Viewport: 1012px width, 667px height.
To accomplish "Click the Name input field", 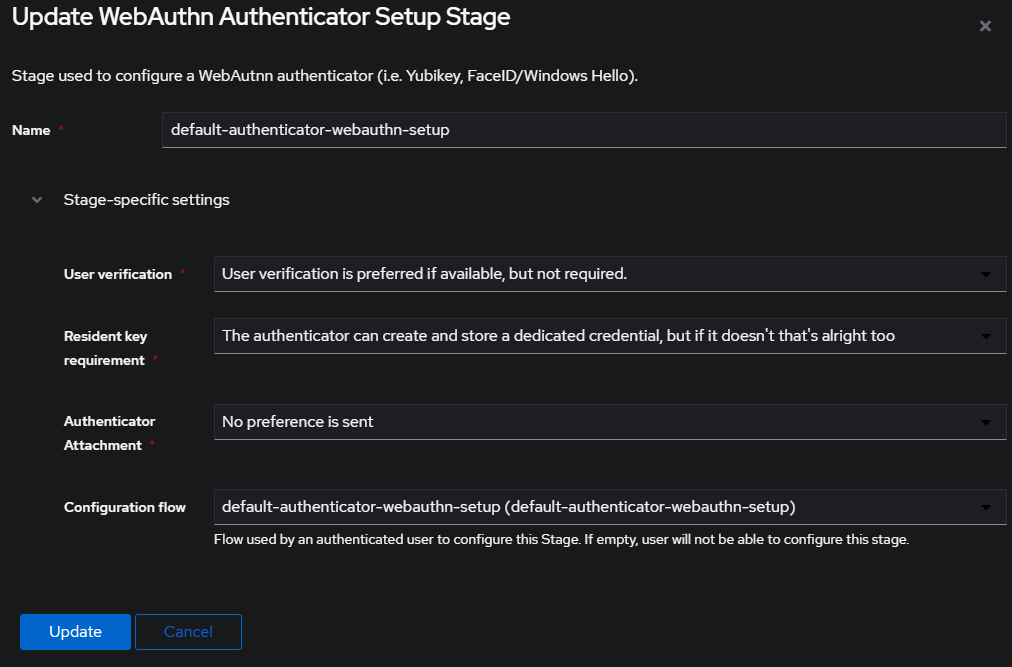I will point(584,130).
